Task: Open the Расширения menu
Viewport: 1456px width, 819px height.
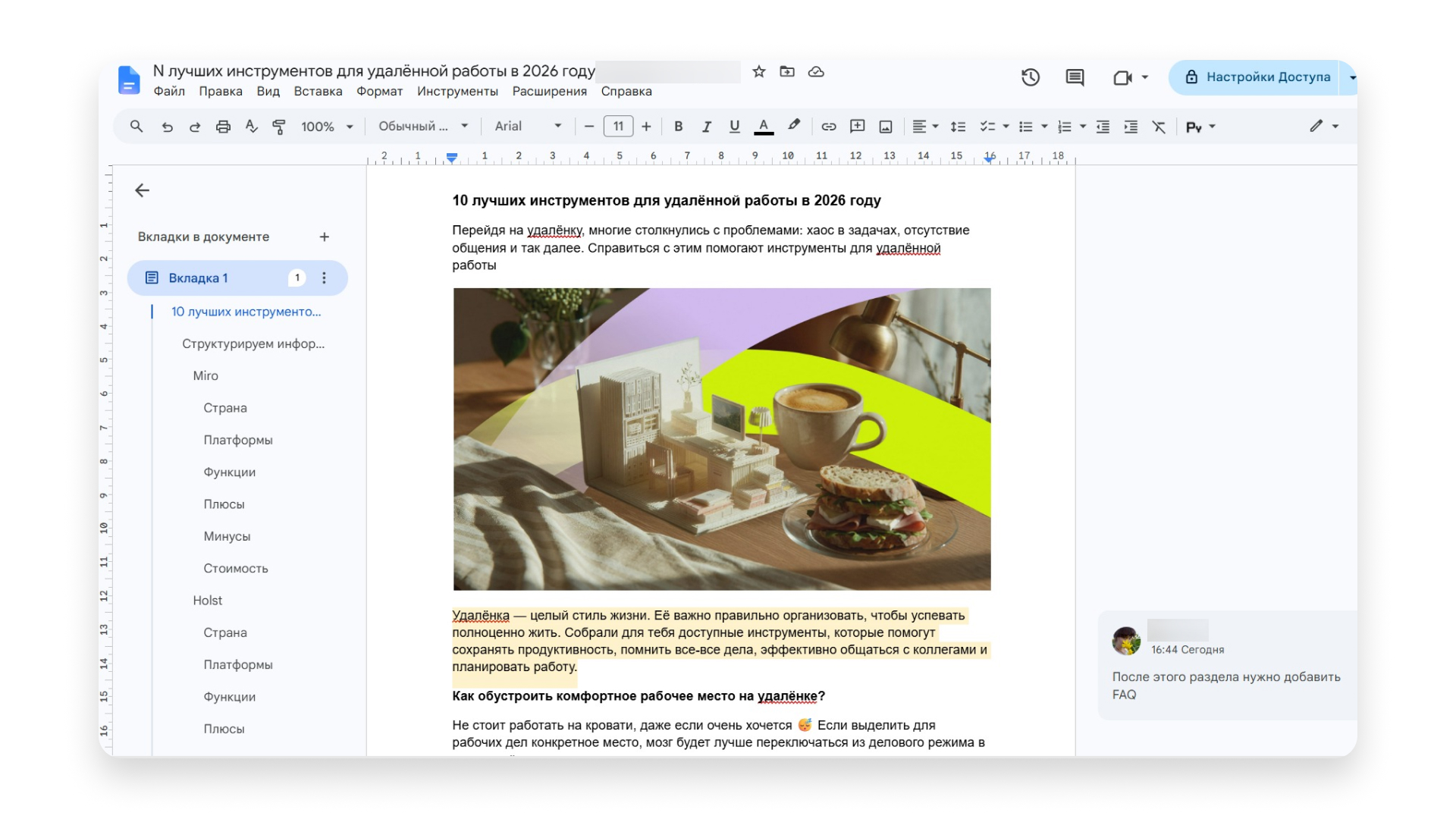Action: 550,91
